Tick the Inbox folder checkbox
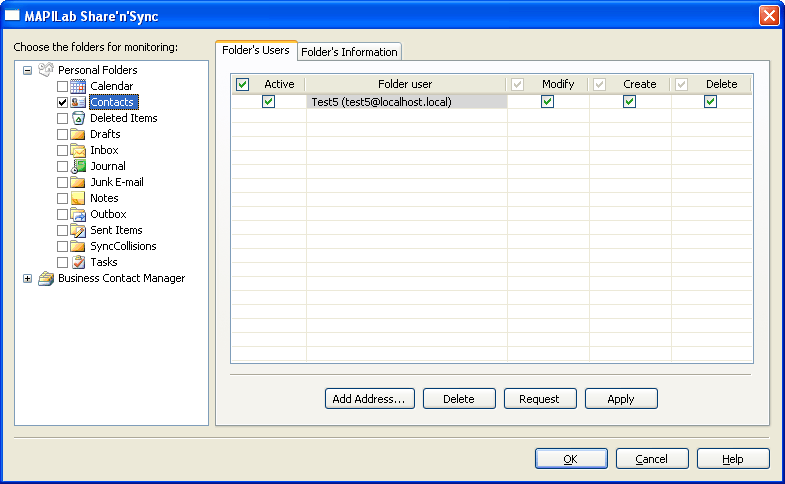The height and width of the screenshot is (484, 785). pyautogui.click(x=62, y=151)
